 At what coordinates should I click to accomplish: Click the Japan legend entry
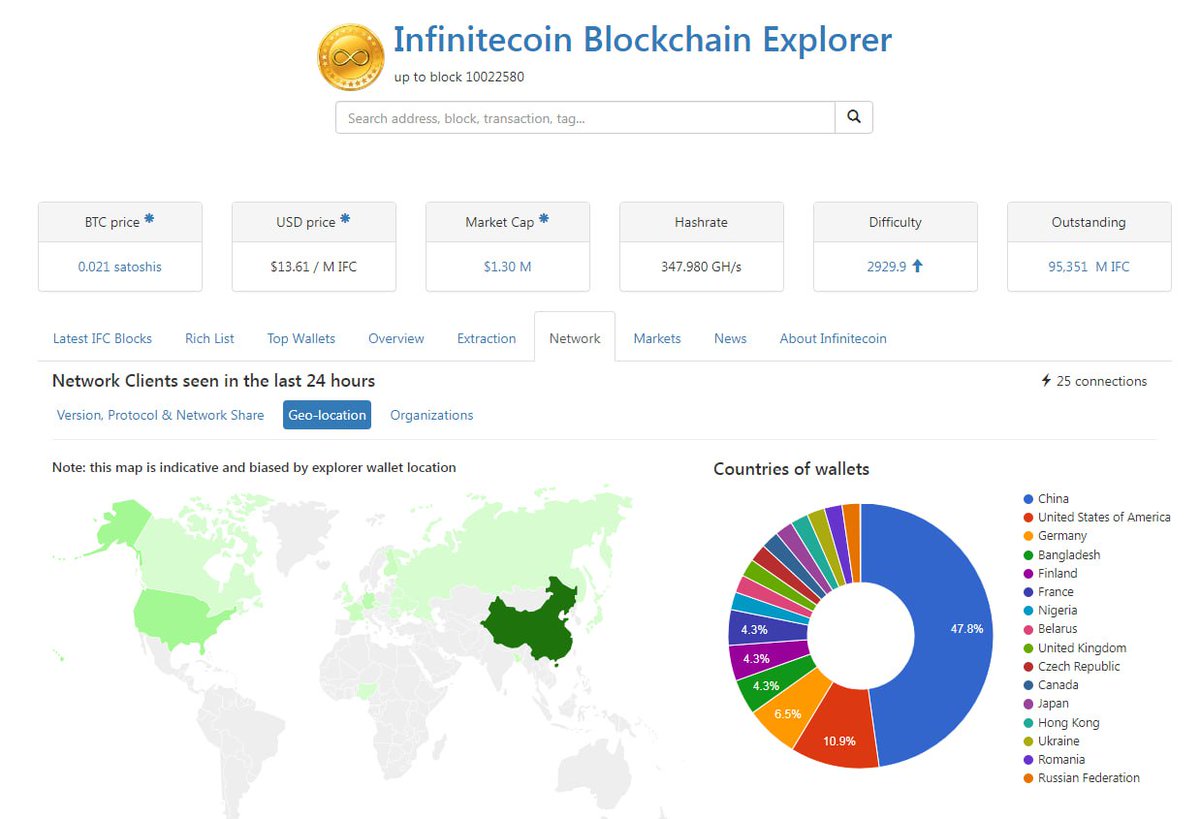tap(1046, 704)
